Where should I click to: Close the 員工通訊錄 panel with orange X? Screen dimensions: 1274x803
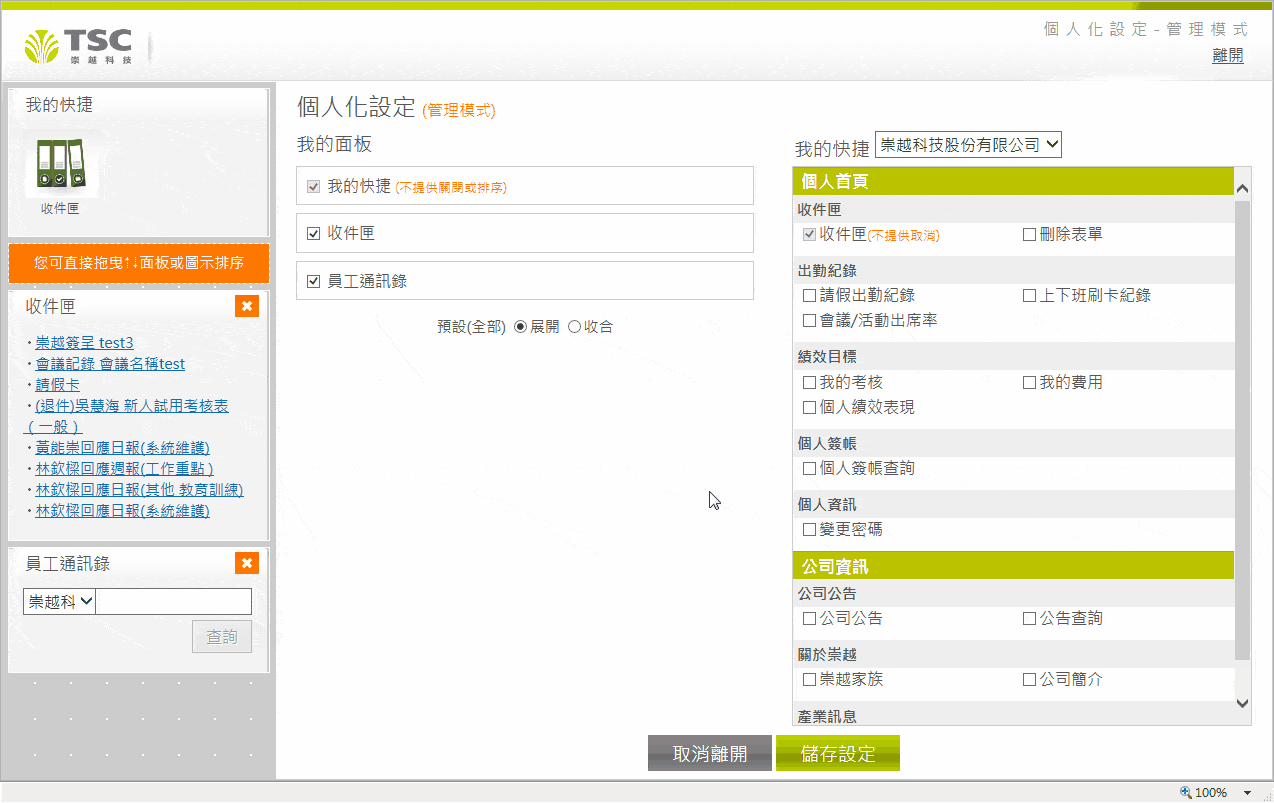tap(247, 563)
